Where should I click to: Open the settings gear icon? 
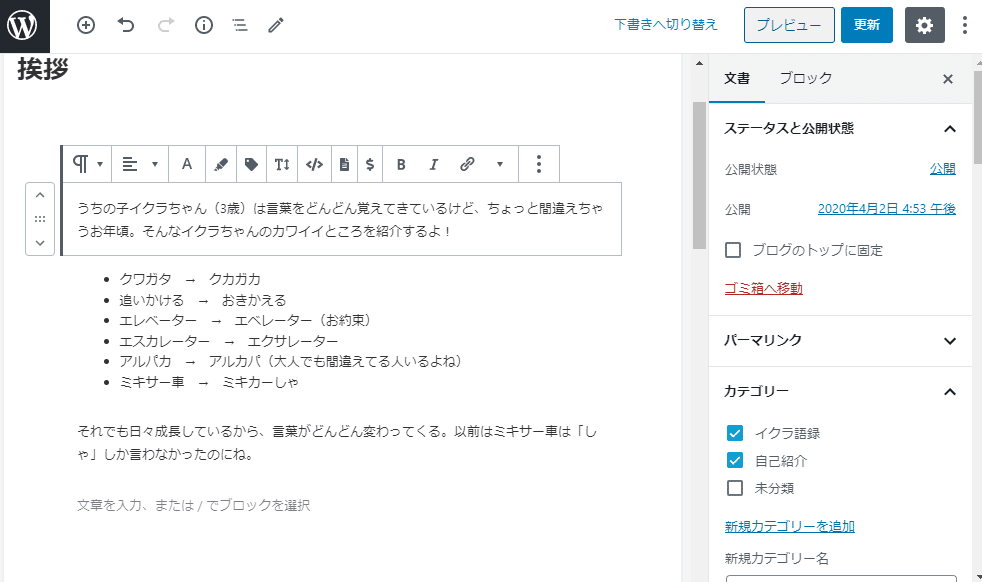click(924, 25)
